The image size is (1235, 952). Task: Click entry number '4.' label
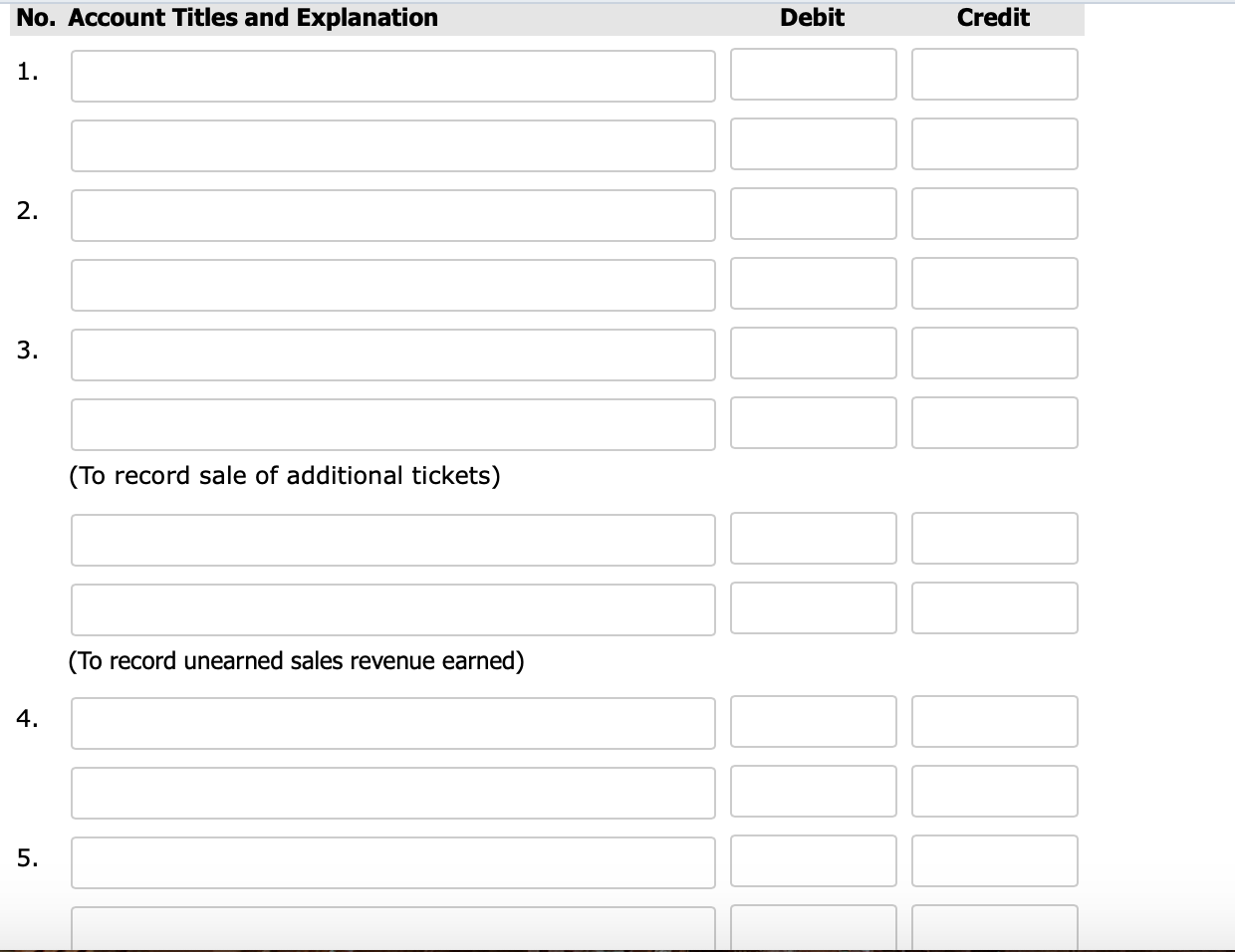click(28, 718)
